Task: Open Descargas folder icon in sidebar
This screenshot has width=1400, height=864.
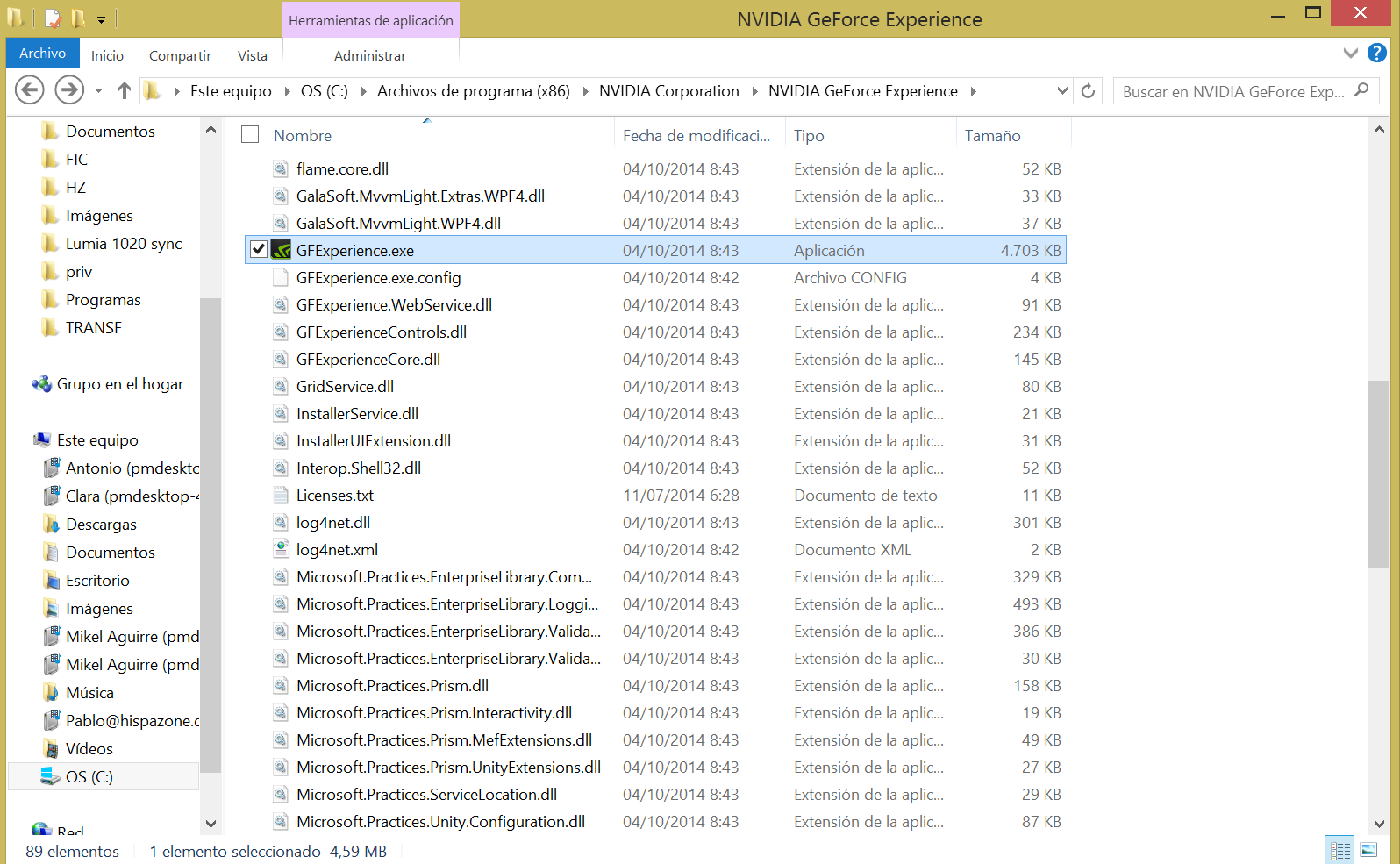Action: click(52, 525)
